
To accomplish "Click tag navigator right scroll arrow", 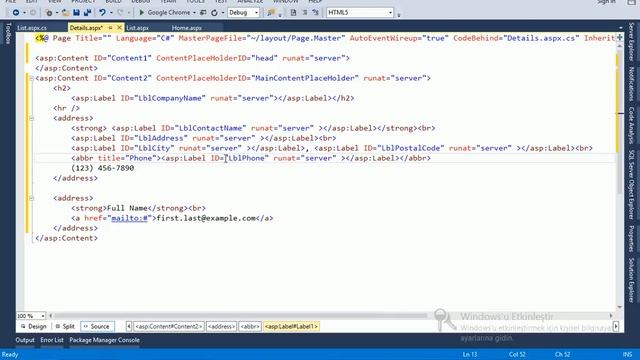I will [x=616, y=327].
